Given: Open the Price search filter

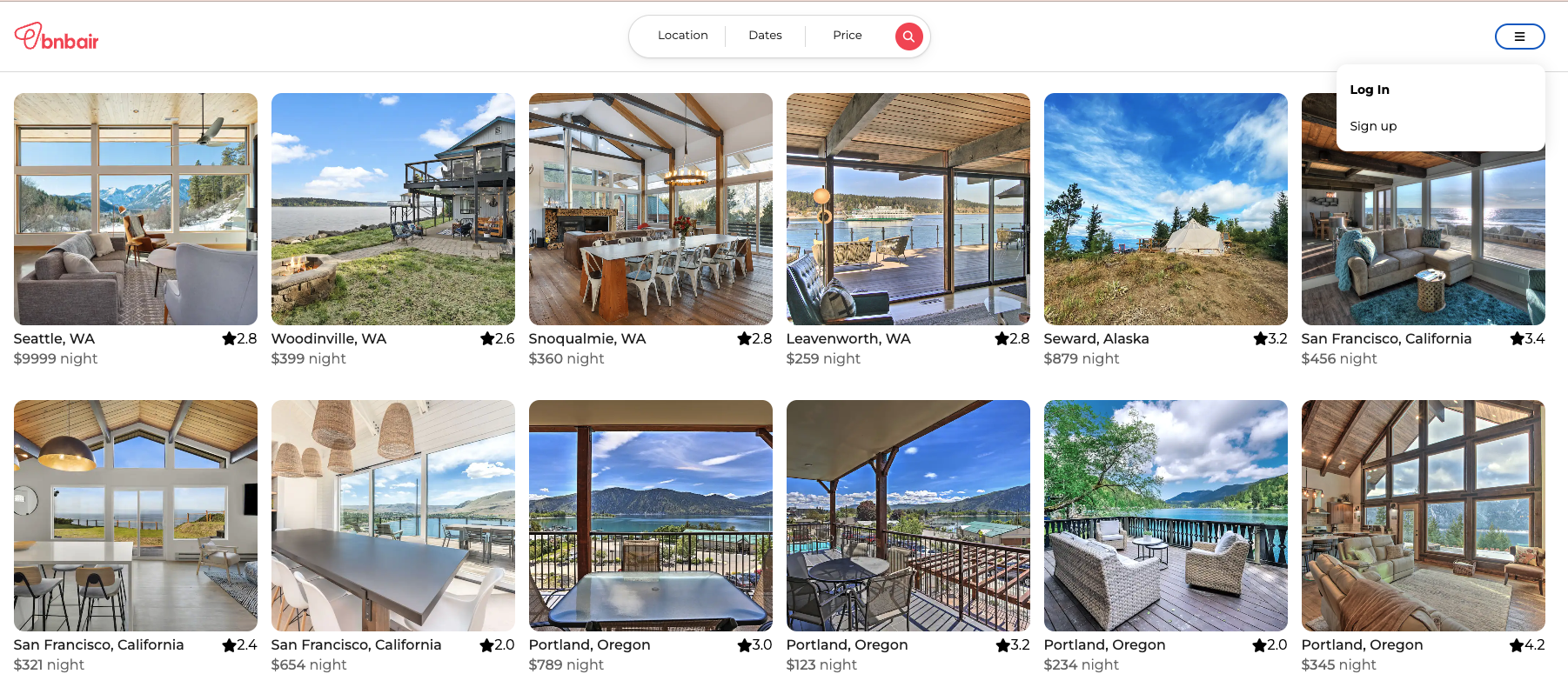Looking at the screenshot, I should tap(847, 36).
